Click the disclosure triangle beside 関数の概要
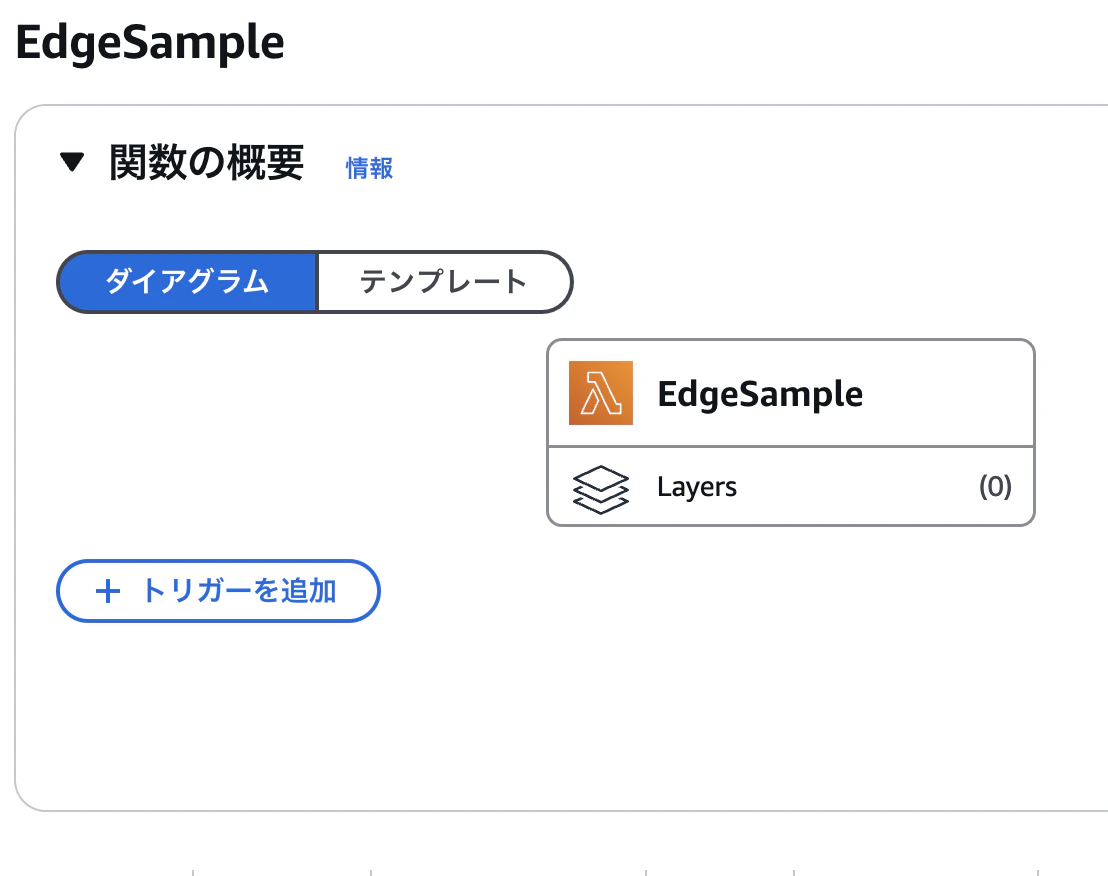The image size is (1108, 876). point(72,162)
